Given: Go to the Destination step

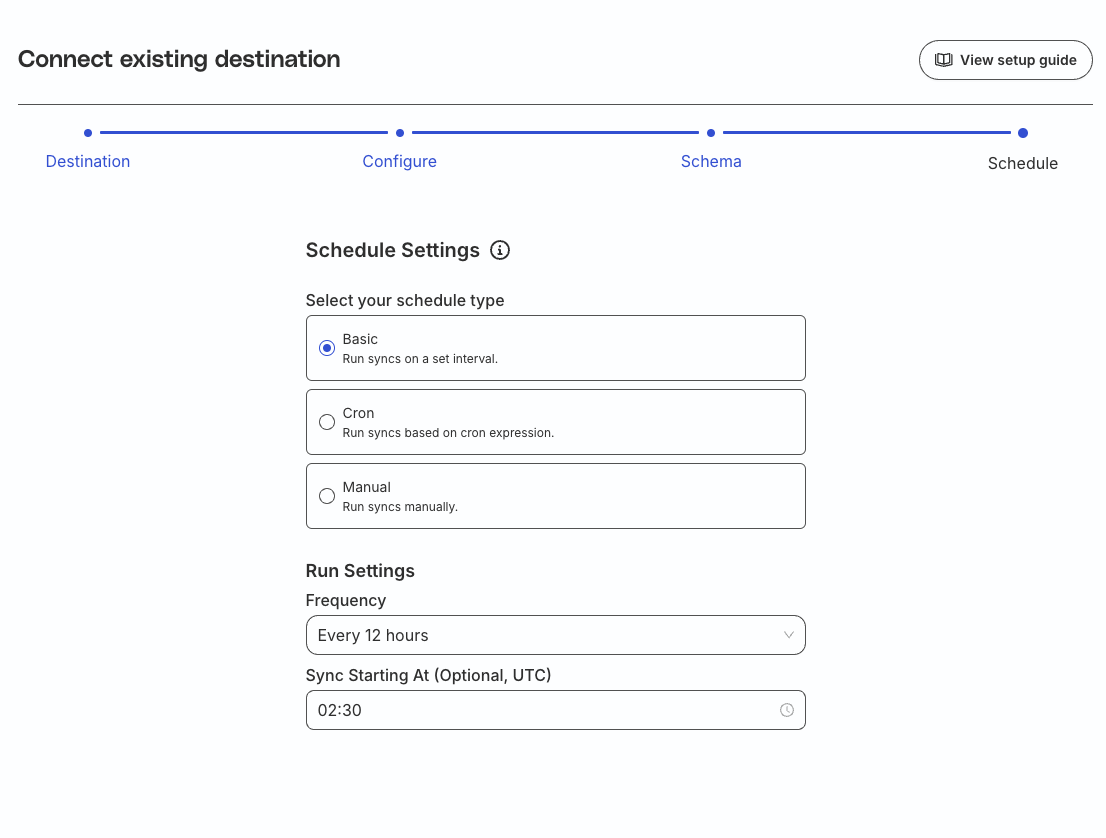Looking at the screenshot, I should click(87, 162).
